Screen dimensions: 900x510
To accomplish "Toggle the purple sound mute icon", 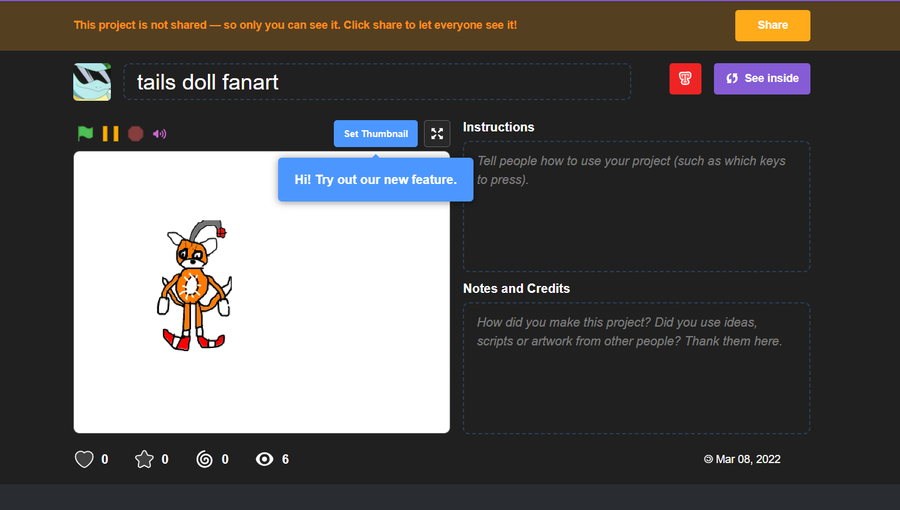I will click(160, 134).
